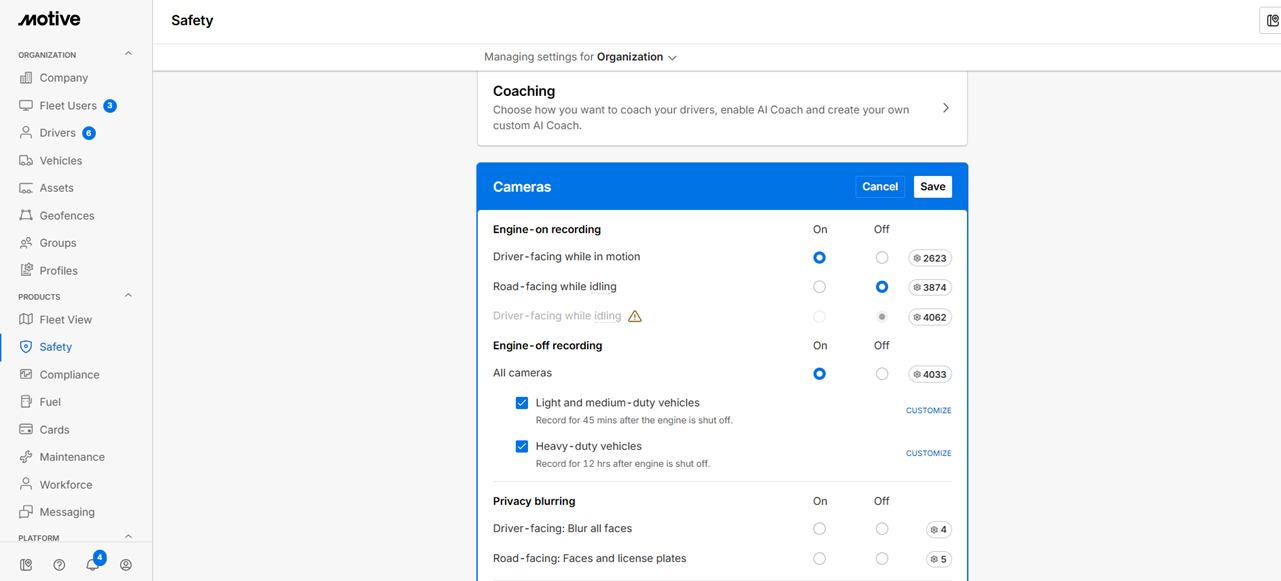Click the 4033 count badge for All cameras
Image resolution: width=1281 pixels, height=581 pixels.
point(929,375)
